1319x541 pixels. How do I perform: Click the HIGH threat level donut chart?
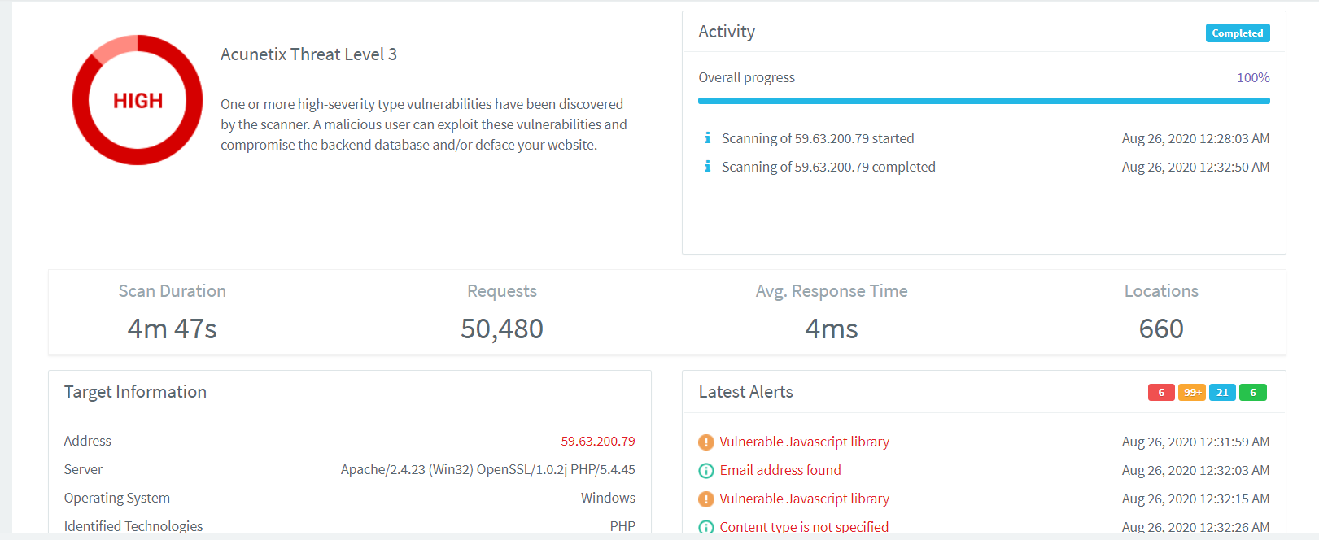(x=137, y=100)
